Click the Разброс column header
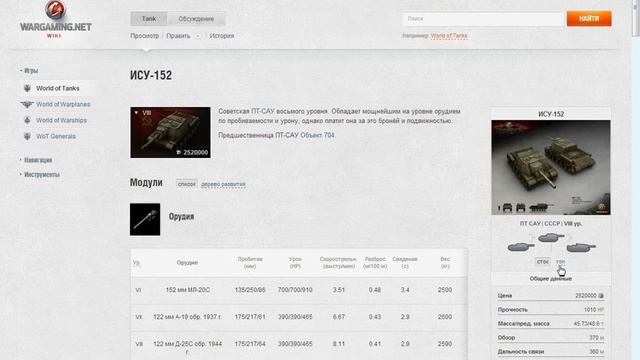This screenshot has width=640, height=360. 375,262
